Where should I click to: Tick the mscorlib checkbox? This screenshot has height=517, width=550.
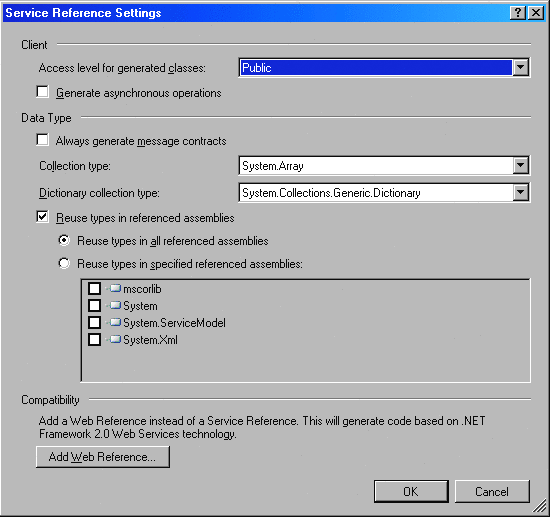point(94,288)
